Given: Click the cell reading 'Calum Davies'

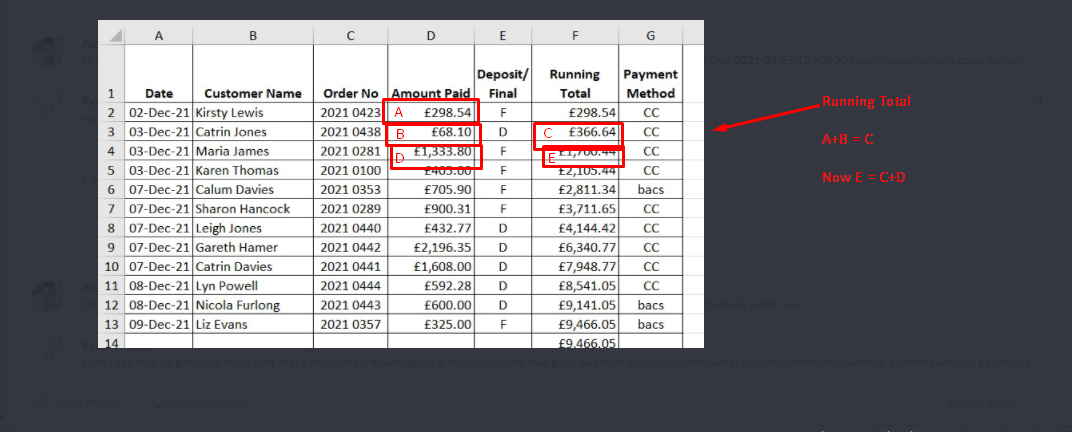Looking at the screenshot, I should coord(253,189).
